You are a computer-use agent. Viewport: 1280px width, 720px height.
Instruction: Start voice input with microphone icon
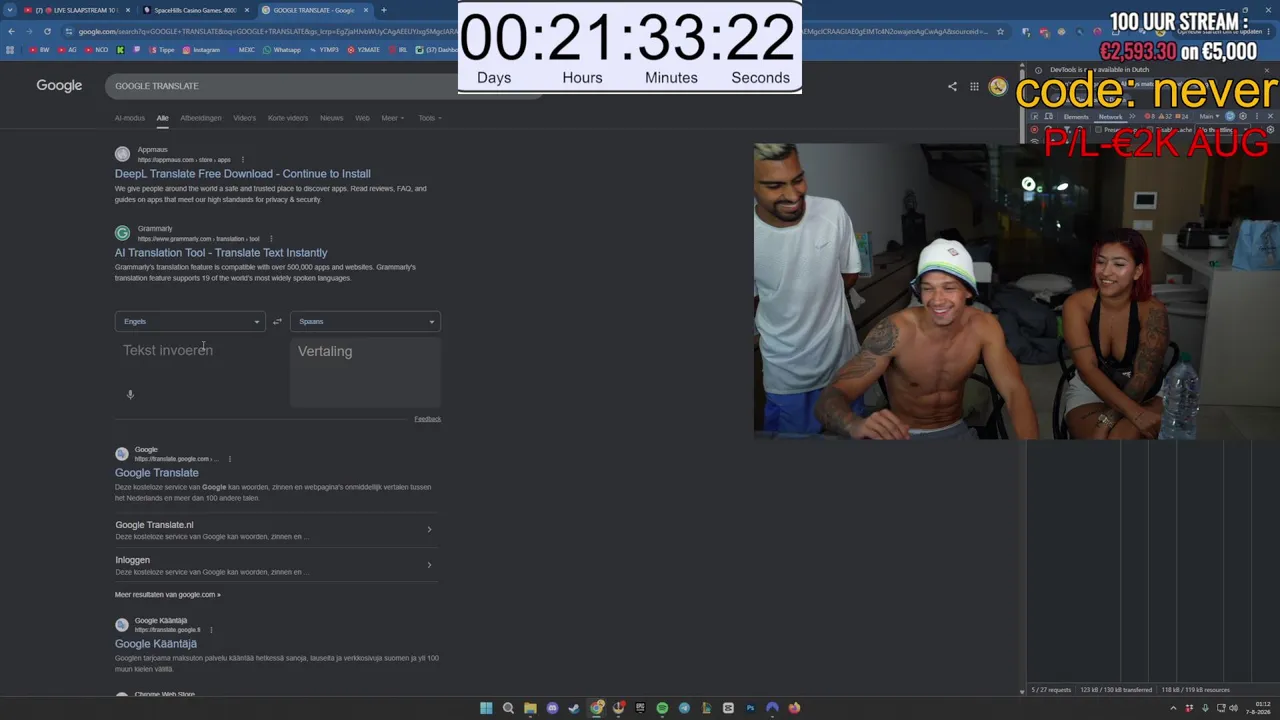[130, 395]
